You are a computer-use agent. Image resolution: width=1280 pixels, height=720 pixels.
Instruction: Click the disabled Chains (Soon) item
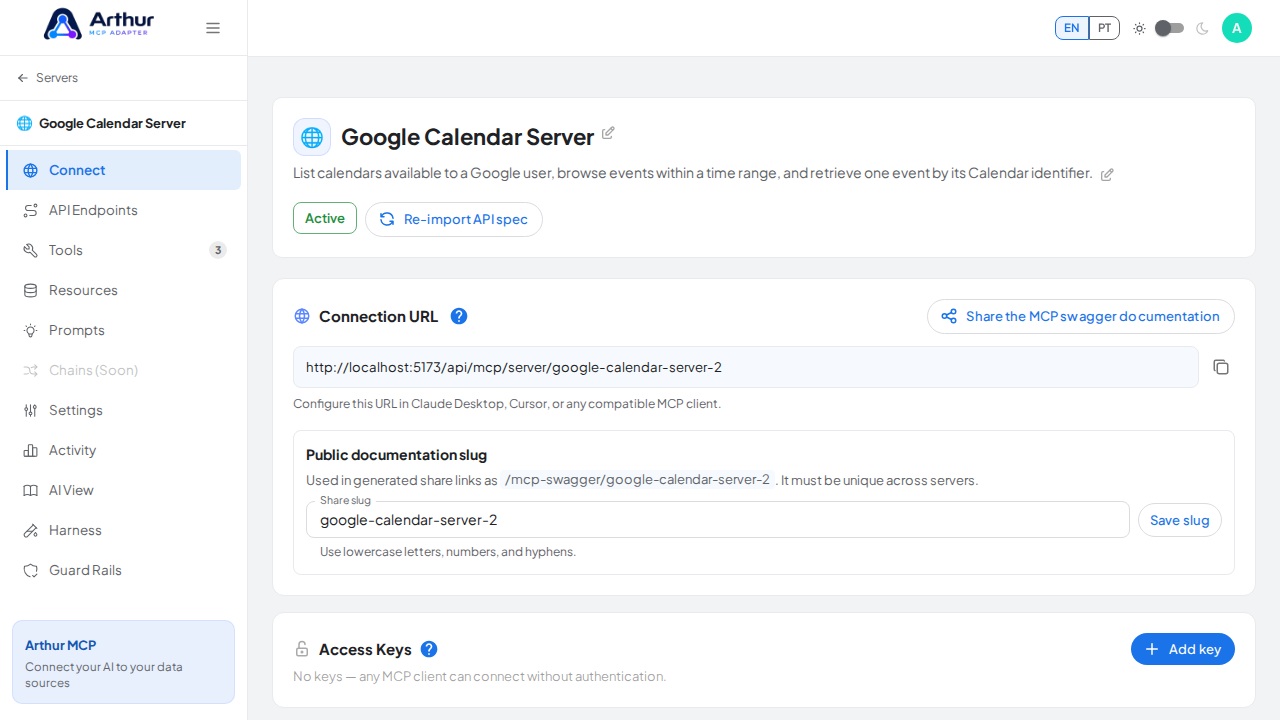click(123, 370)
